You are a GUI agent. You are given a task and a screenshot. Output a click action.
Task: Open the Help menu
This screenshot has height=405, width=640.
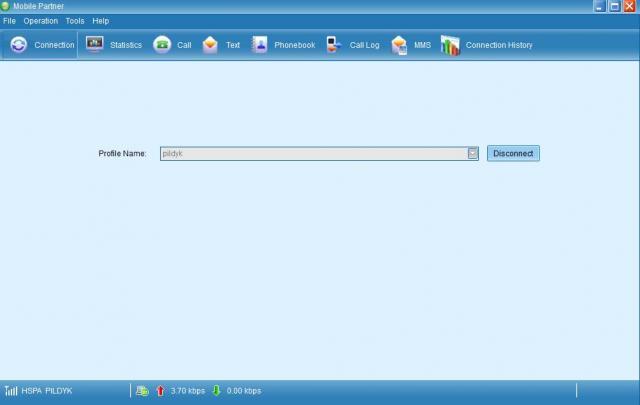coord(100,21)
